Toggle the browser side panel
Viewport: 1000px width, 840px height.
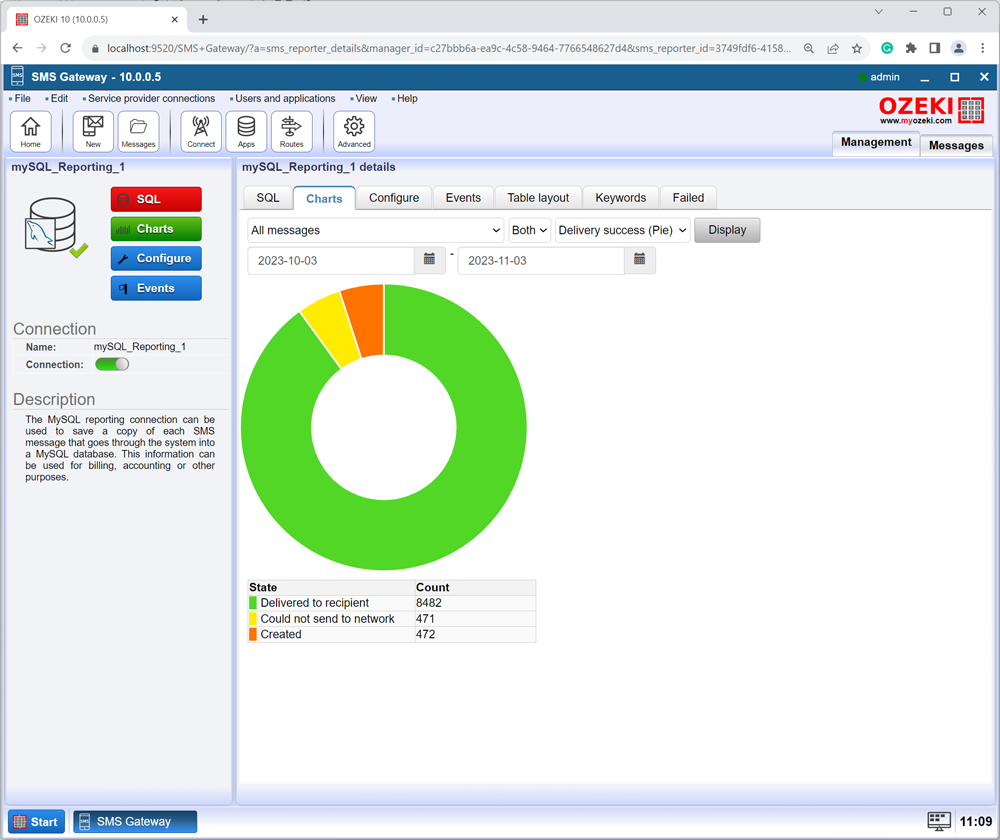pos(935,48)
